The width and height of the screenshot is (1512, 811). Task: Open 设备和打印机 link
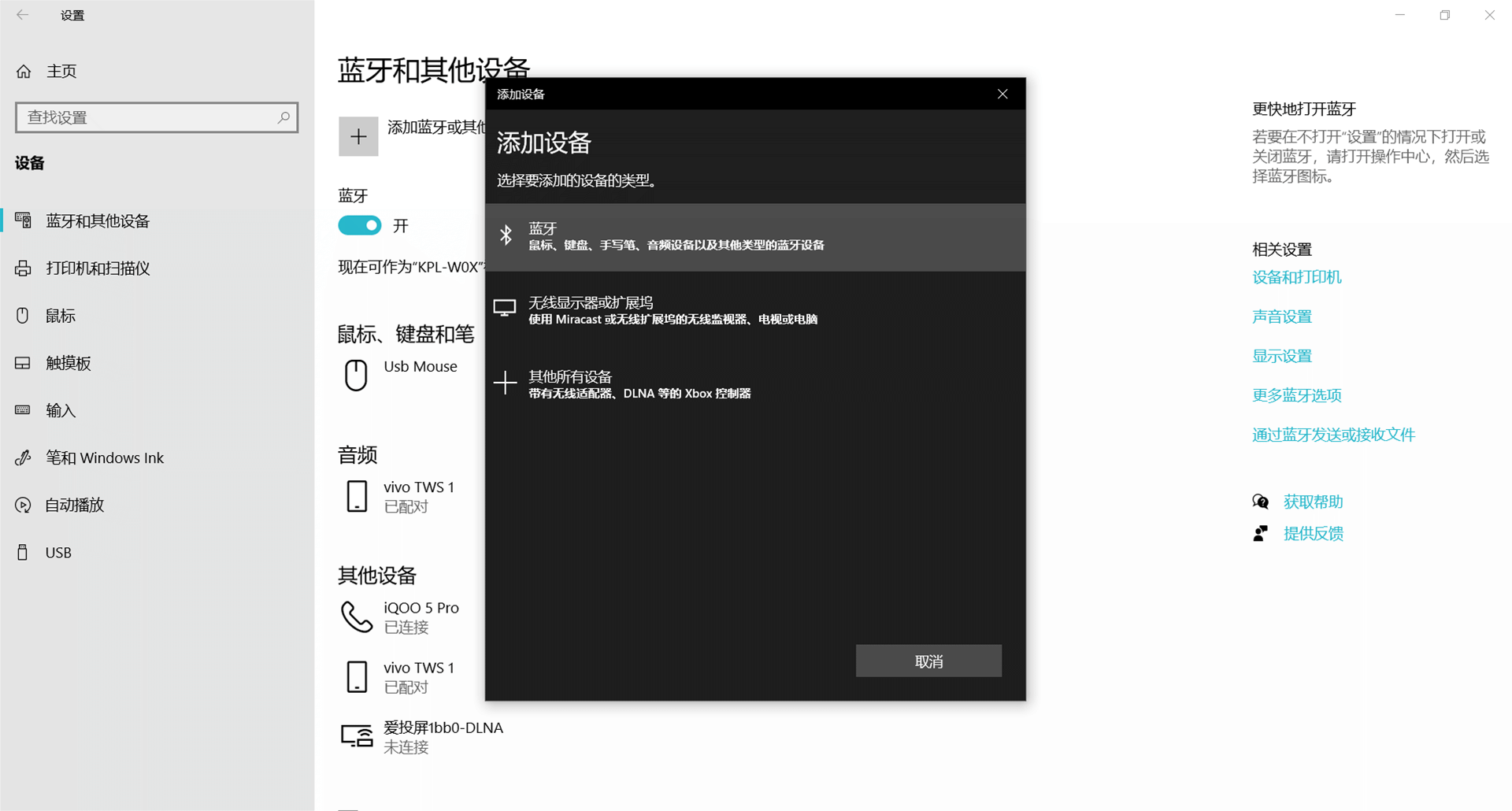pos(1296,277)
